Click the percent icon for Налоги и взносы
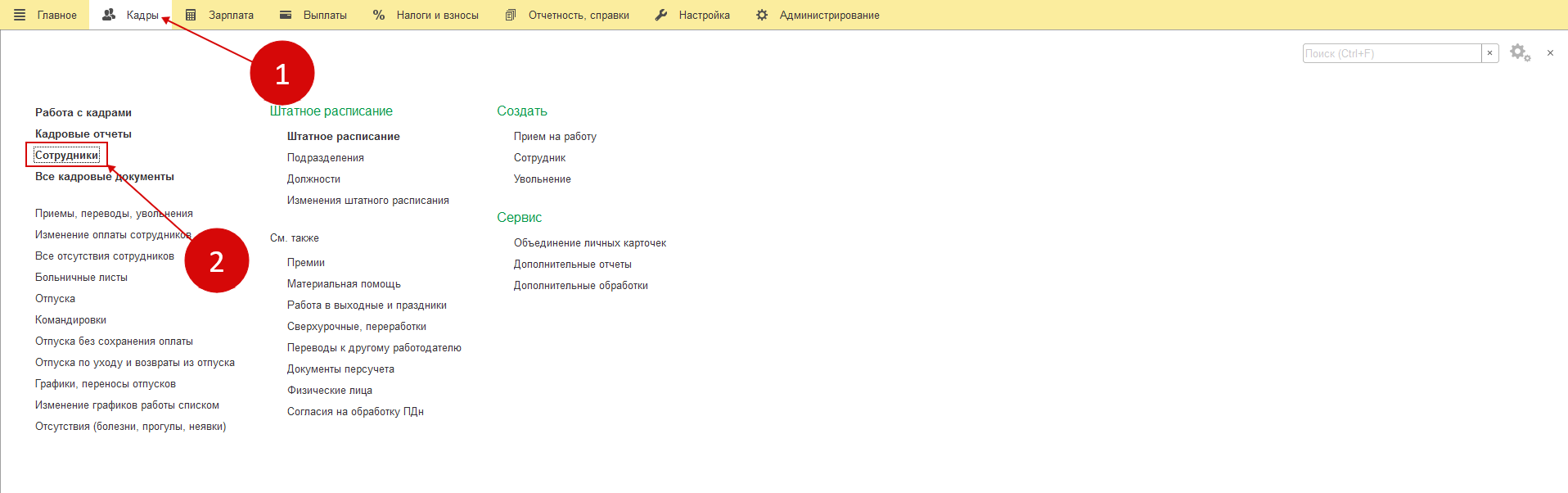The height and width of the screenshot is (493, 1568). point(379,15)
